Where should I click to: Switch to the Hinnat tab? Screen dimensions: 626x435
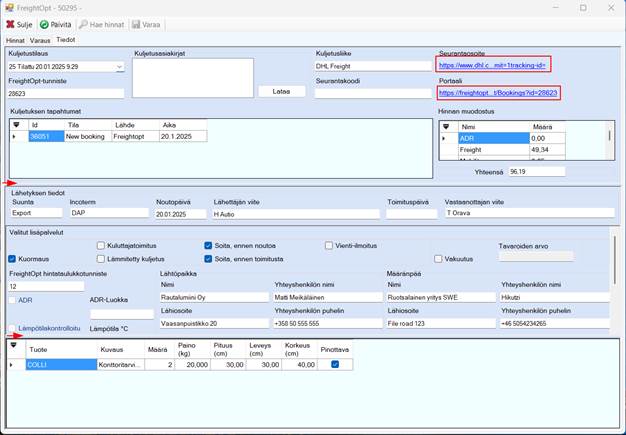tap(15, 40)
